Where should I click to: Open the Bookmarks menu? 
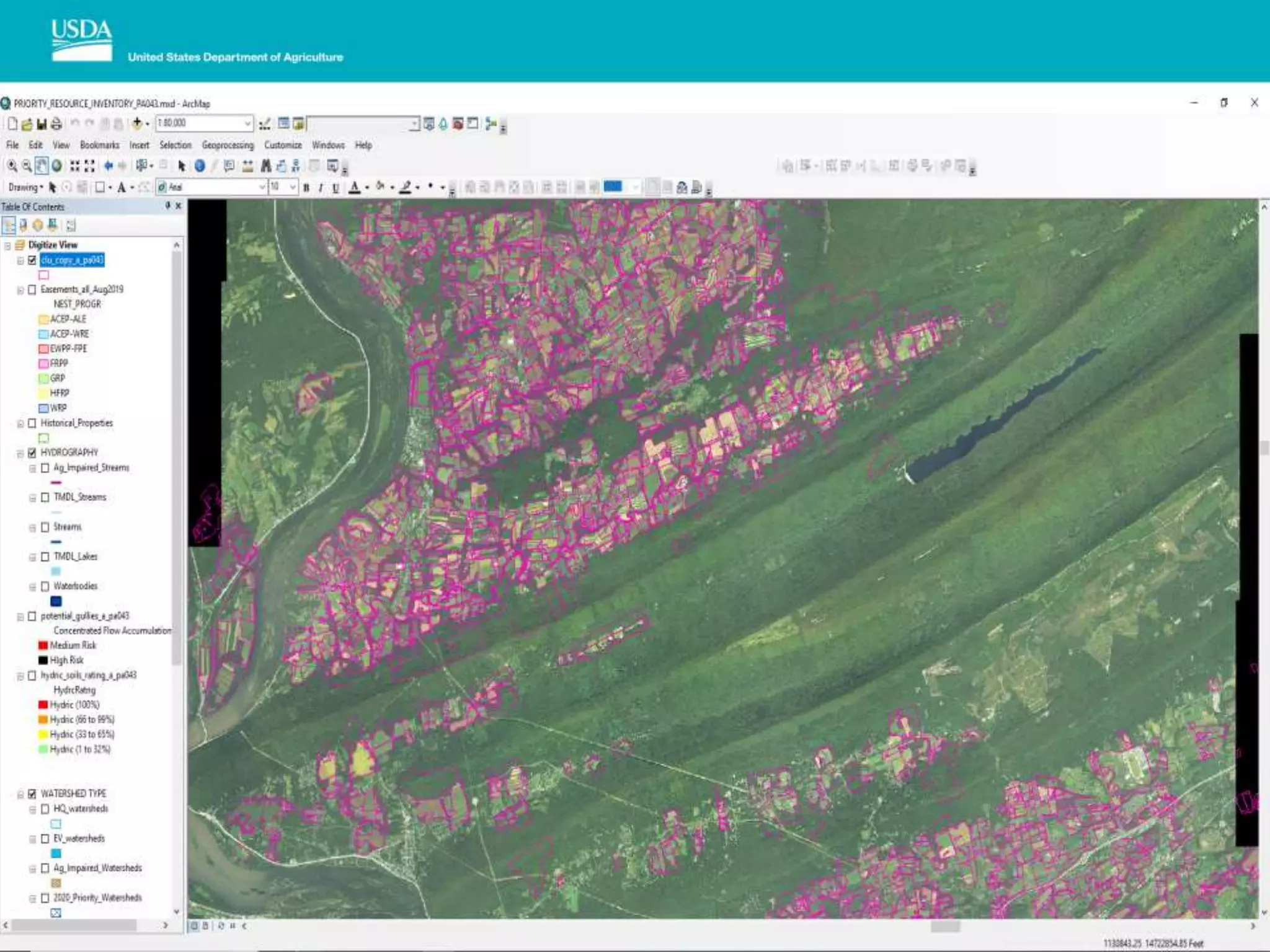(99, 145)
